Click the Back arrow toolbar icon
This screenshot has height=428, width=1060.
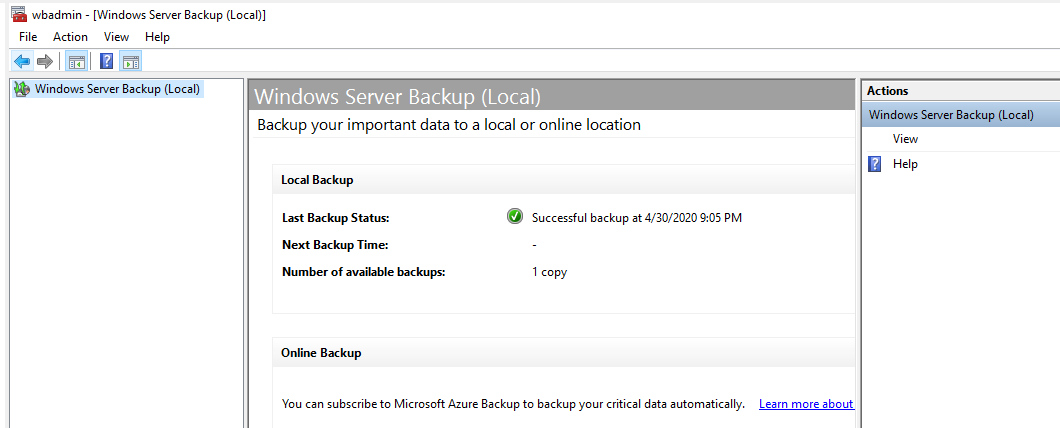point(22,62)
